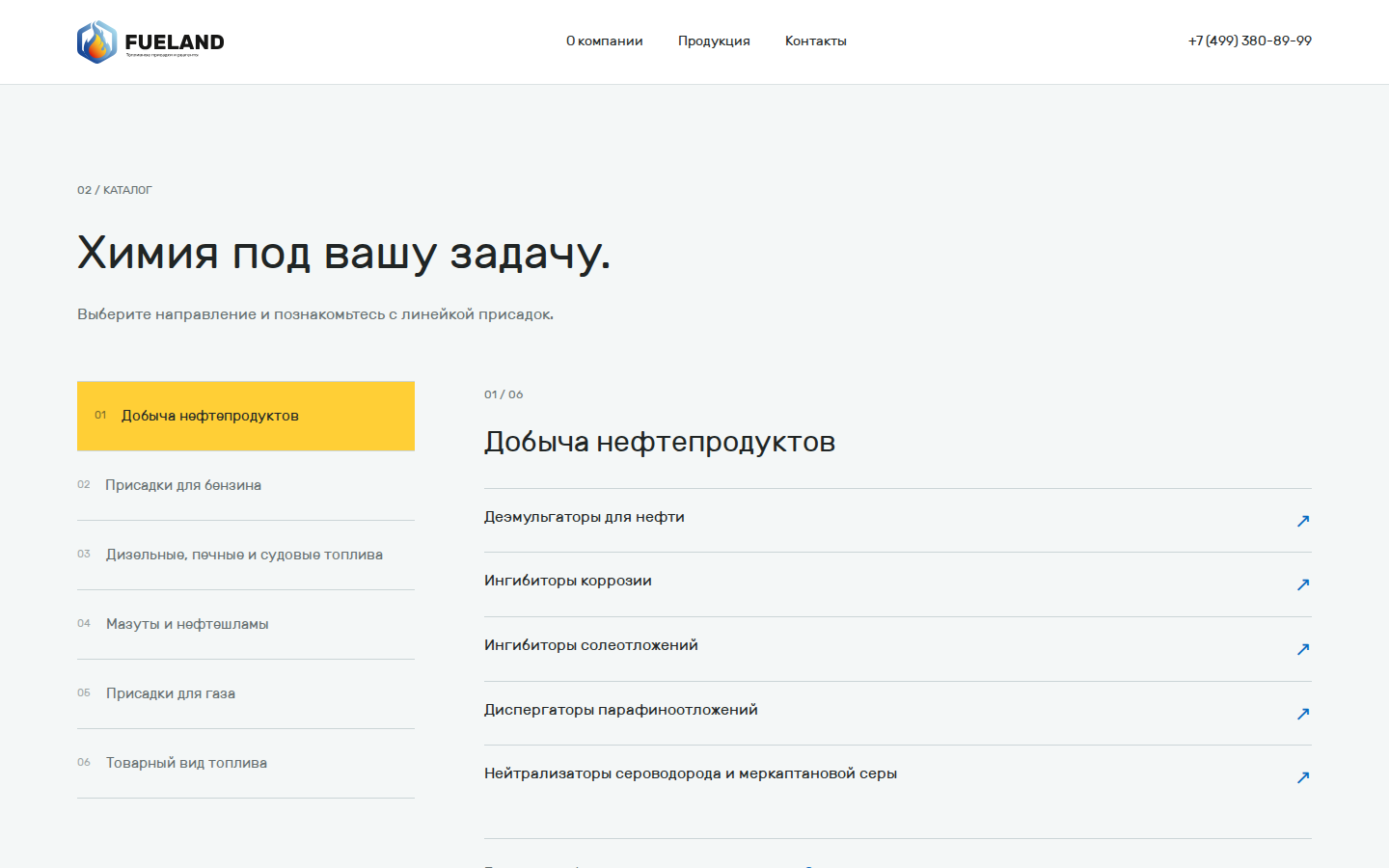Open the О компании menu item
The image size is (1389, 868).
pyautogui.click(x=604, y=41)
